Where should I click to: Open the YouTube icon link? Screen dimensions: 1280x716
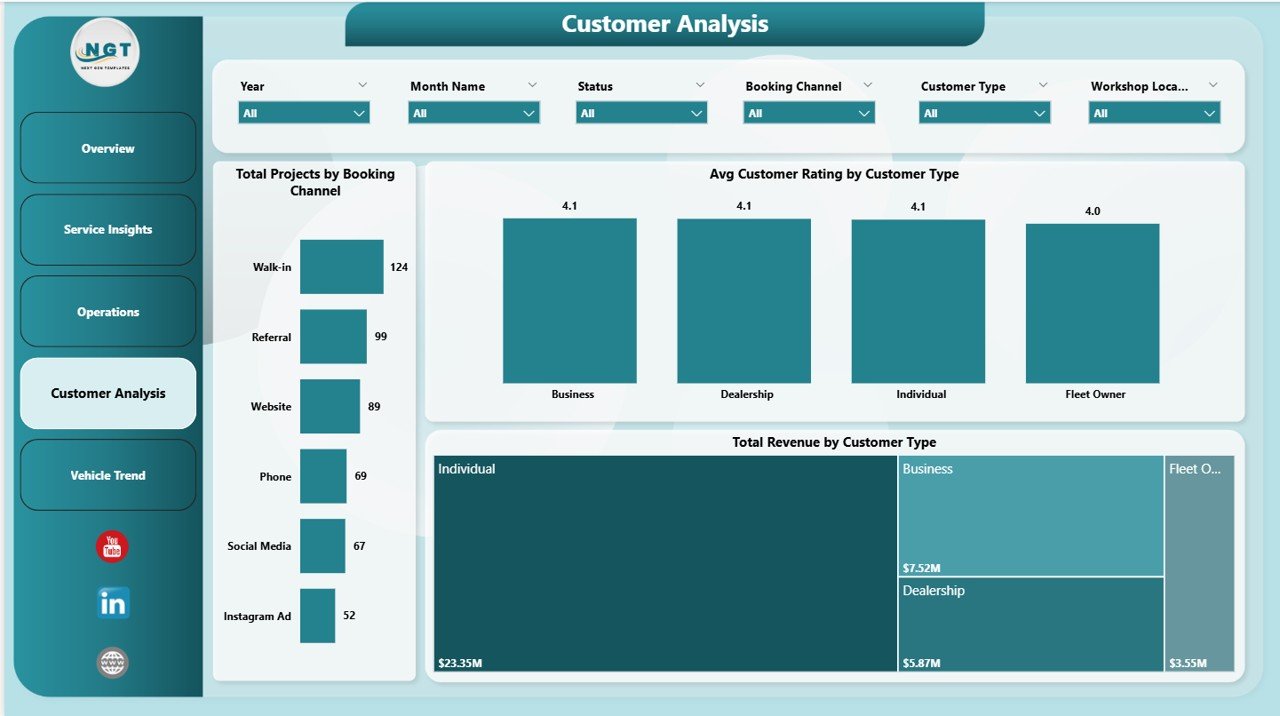[x=112, y=547]
